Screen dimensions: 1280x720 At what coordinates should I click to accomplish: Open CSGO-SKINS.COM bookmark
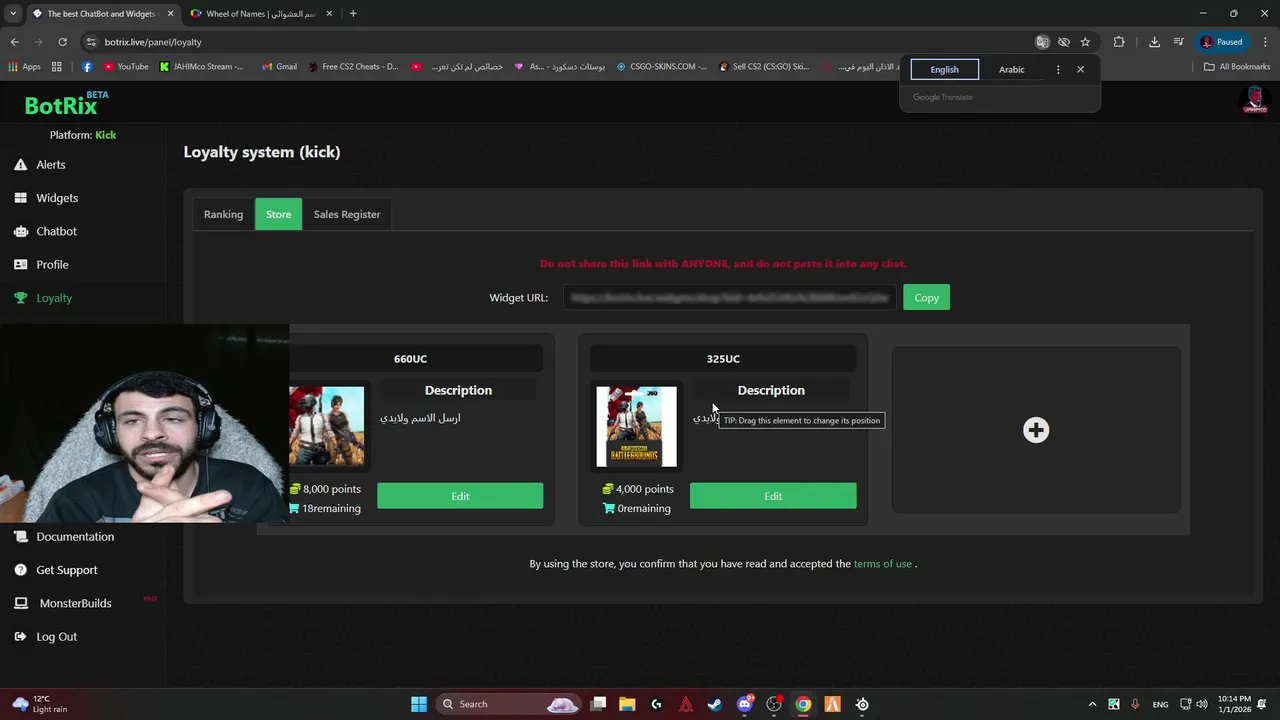click(662, 67)
